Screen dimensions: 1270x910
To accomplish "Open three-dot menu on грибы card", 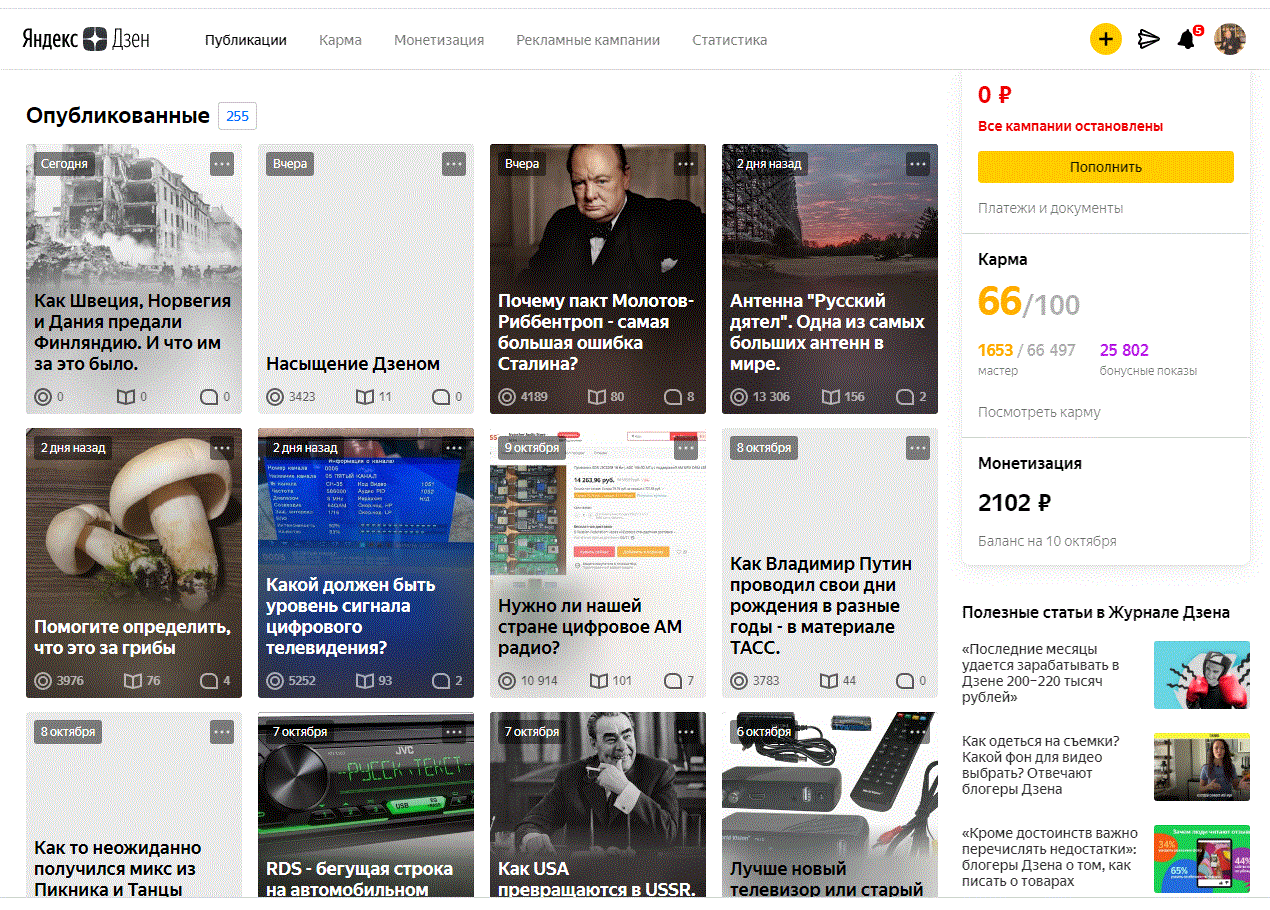I will (x=222, y=447).
